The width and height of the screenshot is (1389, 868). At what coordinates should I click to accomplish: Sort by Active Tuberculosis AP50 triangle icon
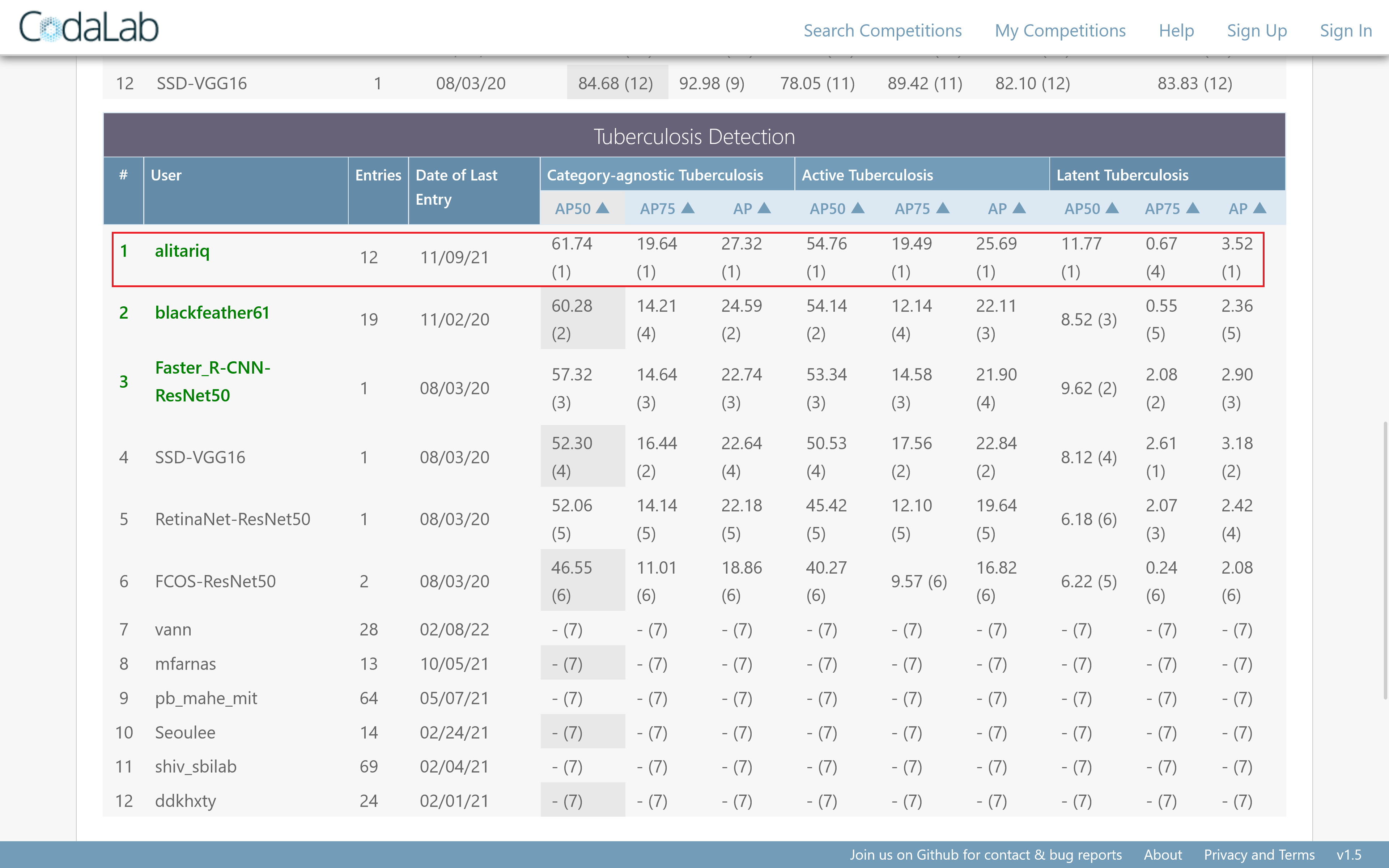click(x=858, y=208)
